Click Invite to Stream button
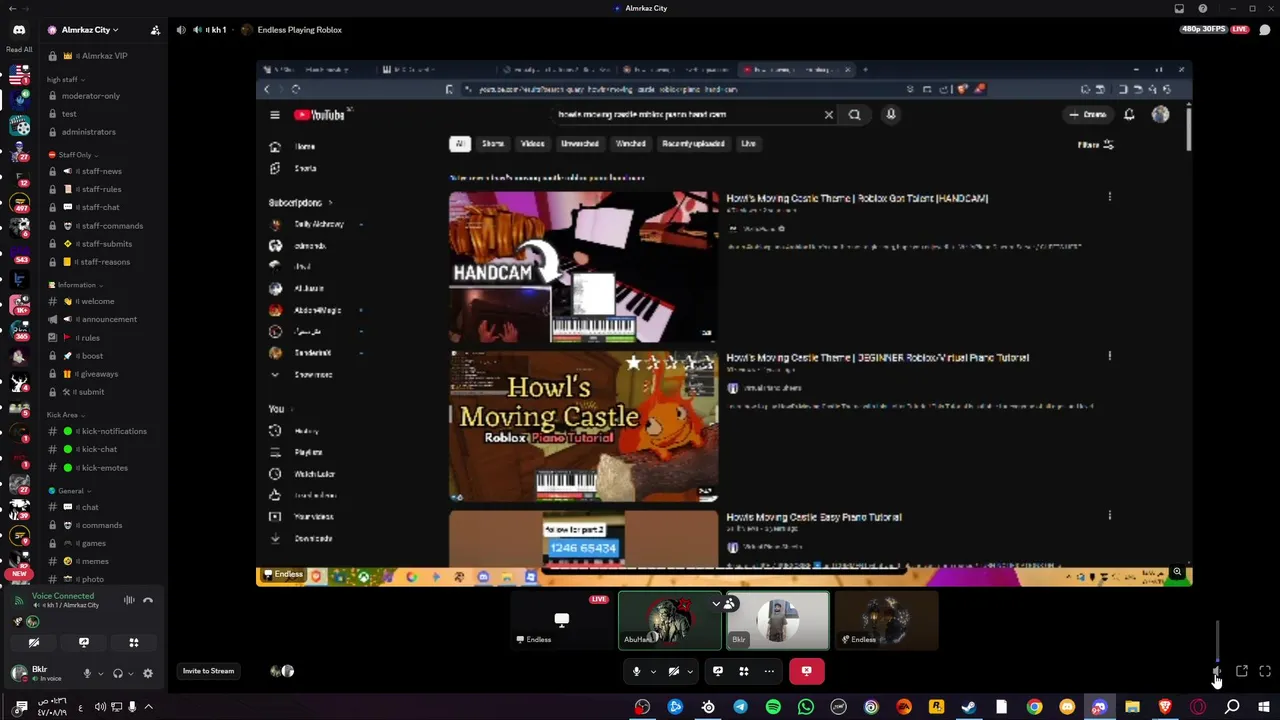Screen dimensions: 1280x720 208,671
